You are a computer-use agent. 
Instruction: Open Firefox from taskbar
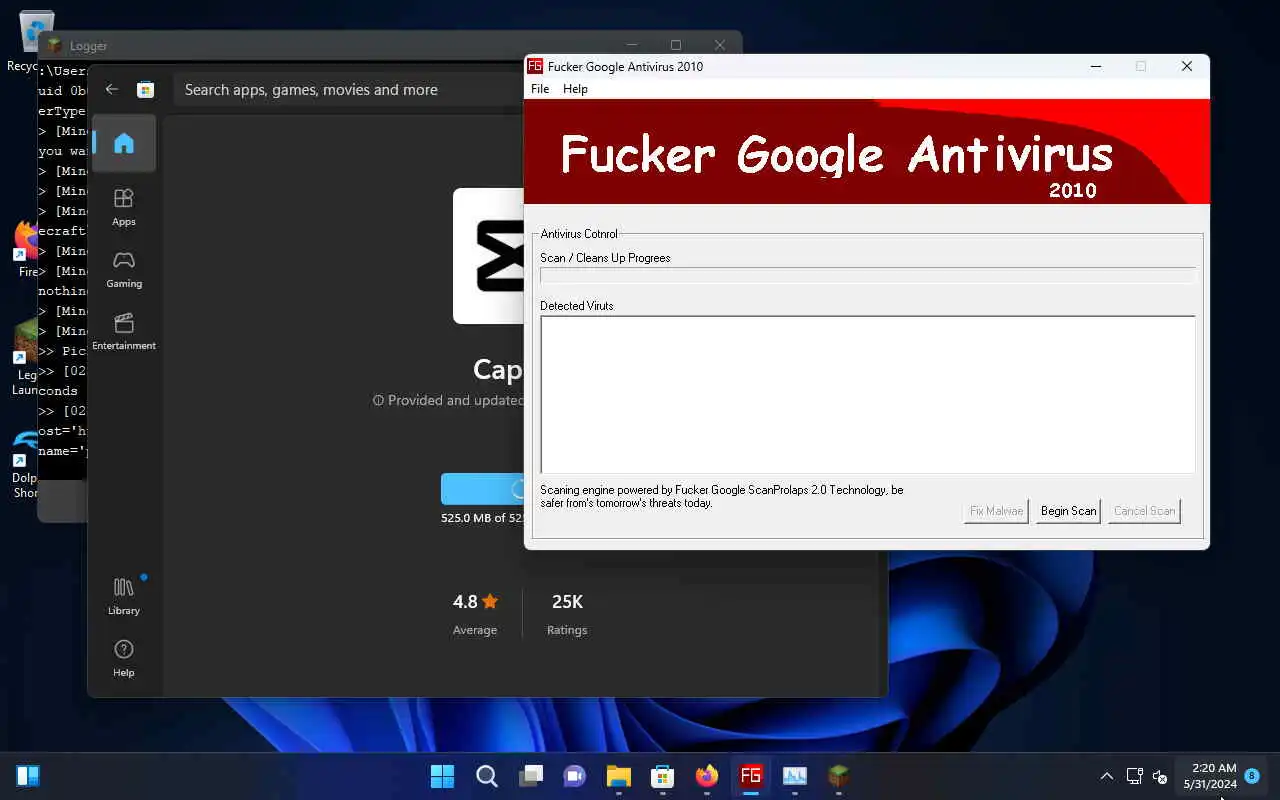click(x=706, y=776)
